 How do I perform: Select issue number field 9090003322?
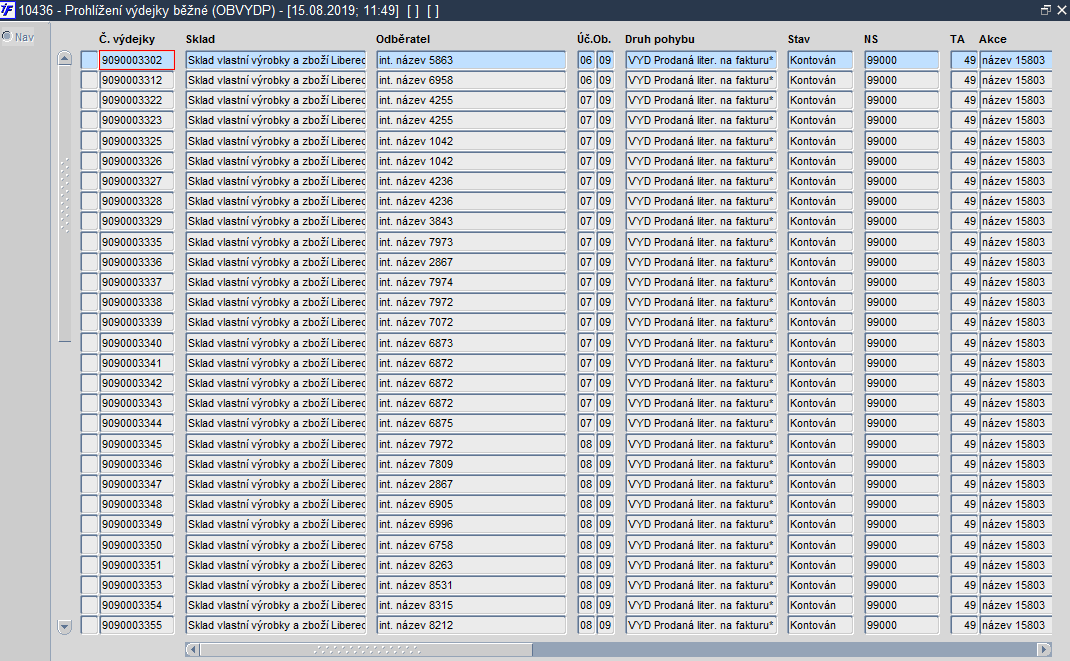(x=136, y=100)
